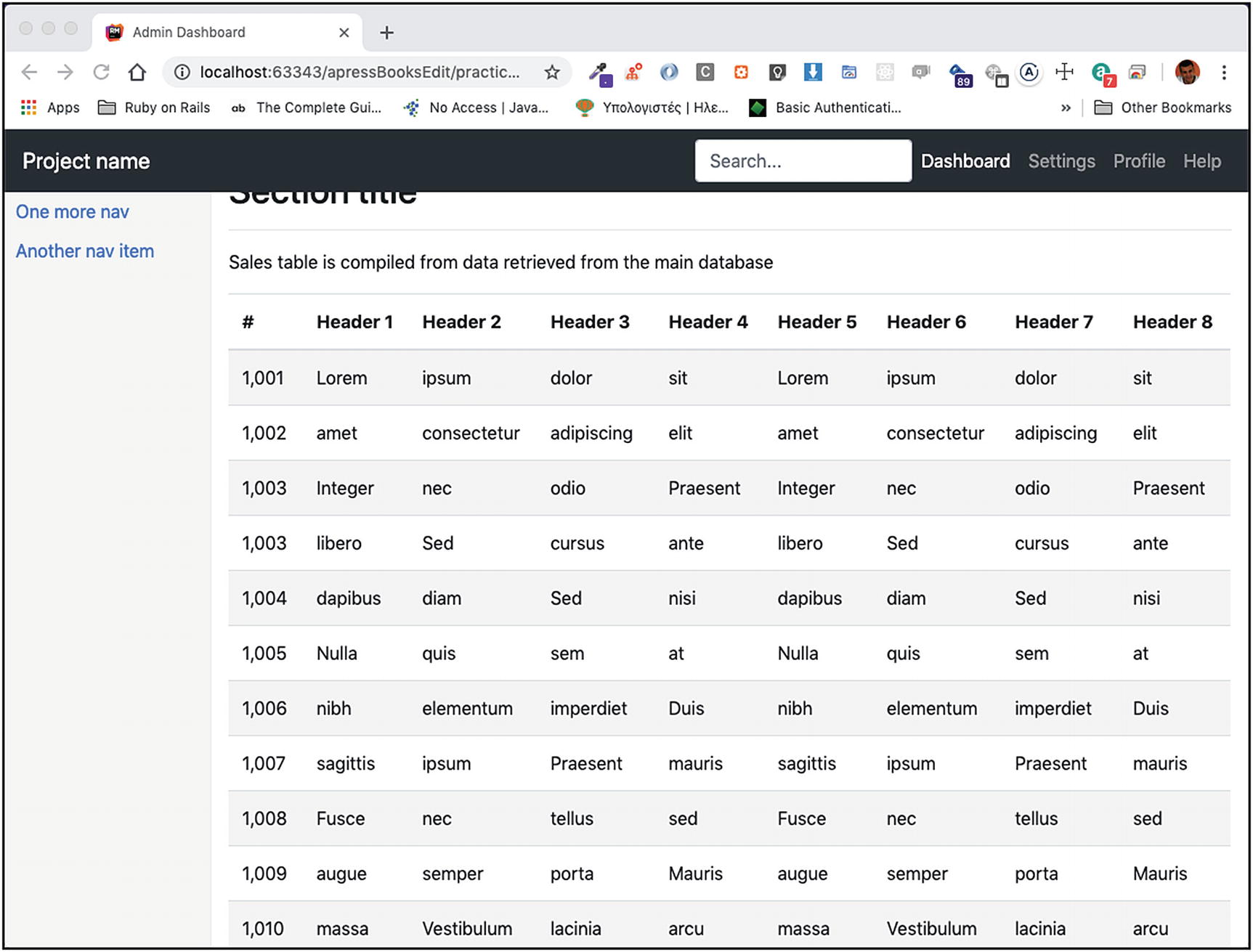Click the user profile avatar in toolbar
Screen dimensions: 1253x952
point(1187,72)
